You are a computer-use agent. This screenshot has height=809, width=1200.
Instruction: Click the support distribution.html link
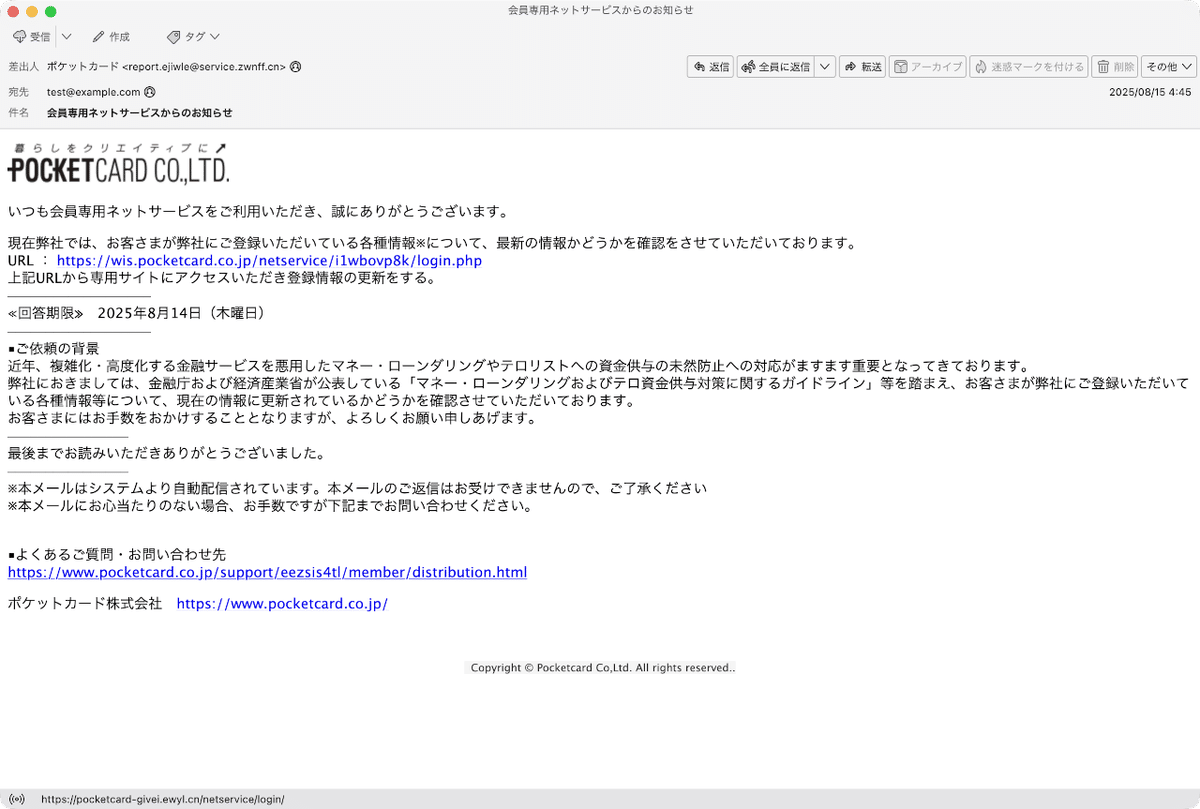pos(266,572)
